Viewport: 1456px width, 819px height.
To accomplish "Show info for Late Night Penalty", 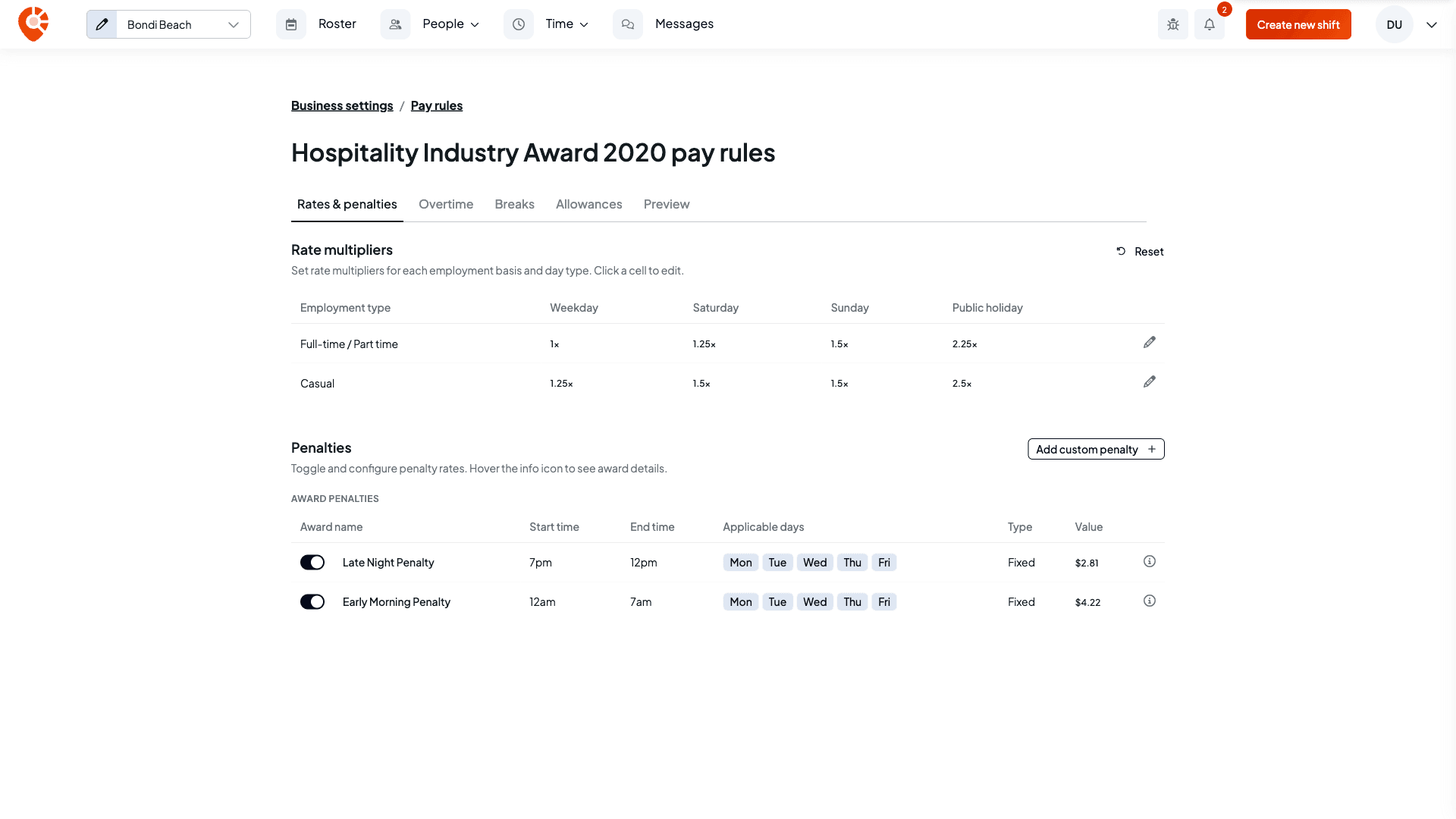I will [1150, 562].
